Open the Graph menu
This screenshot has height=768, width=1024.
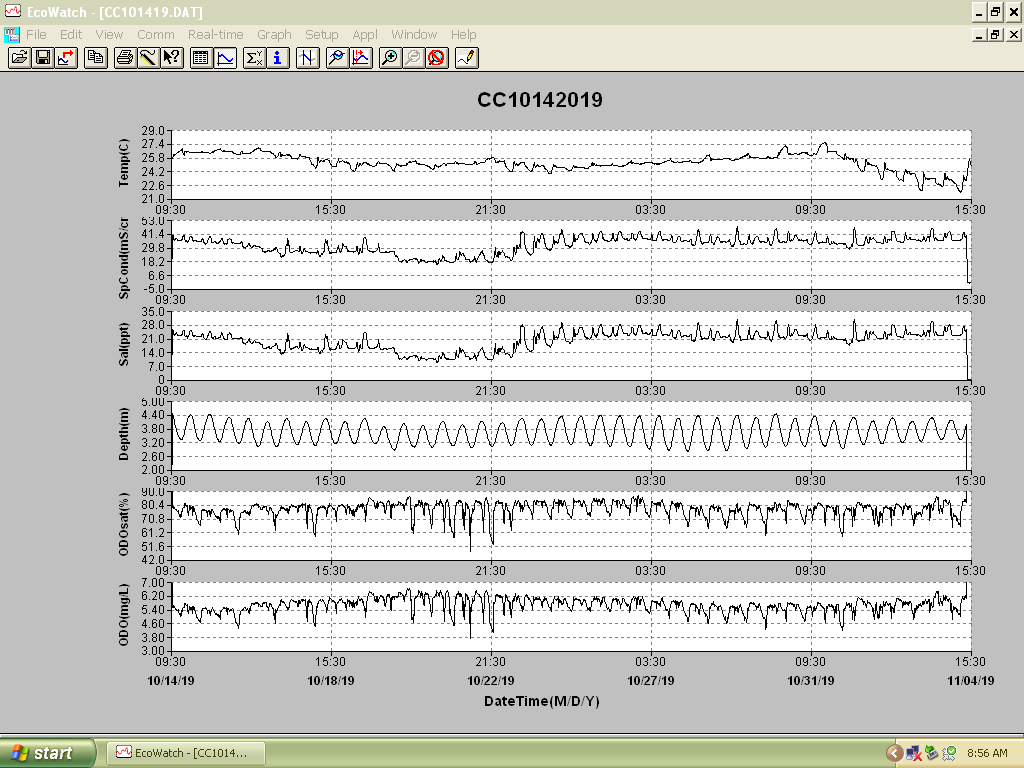(274, 35)
